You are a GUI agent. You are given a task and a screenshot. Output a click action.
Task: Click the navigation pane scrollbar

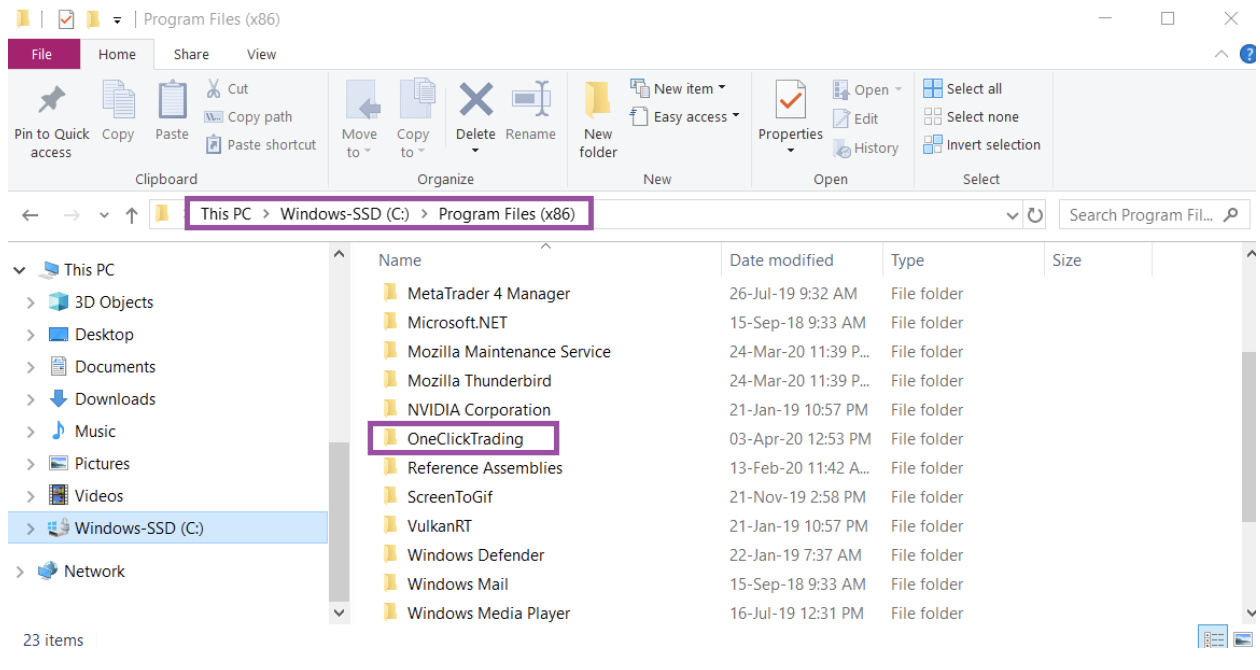click(x=339, y=520)
